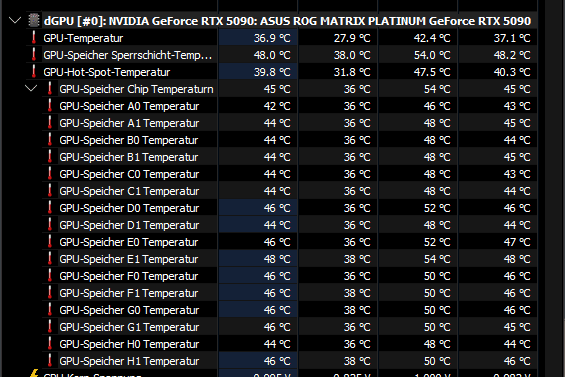Select the GPU-Speicher C1 Temperatur label

coord(129,191)
